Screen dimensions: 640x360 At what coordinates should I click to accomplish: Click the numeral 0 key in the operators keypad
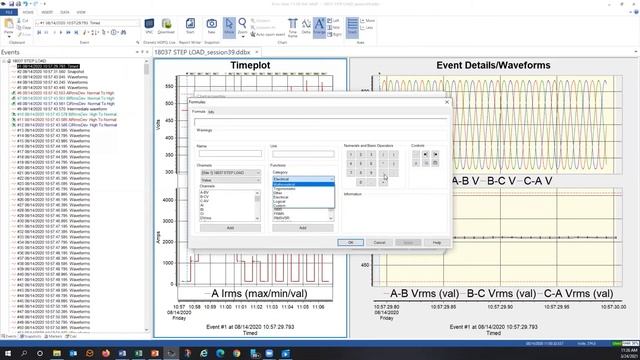pos(360,182)
